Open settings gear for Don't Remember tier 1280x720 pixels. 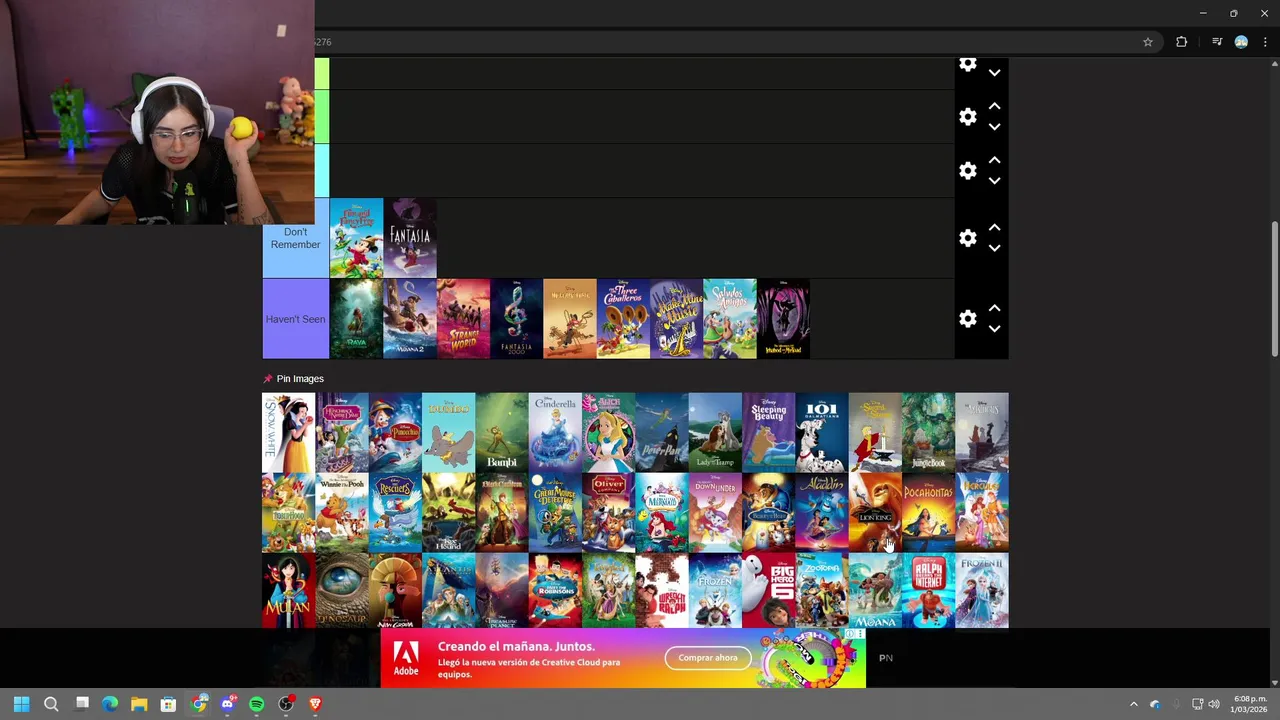point(967,238)
